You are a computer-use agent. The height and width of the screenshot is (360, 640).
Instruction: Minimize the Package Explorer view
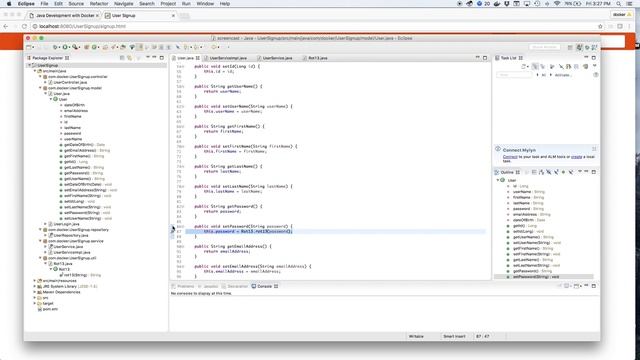tap(154, 58)
